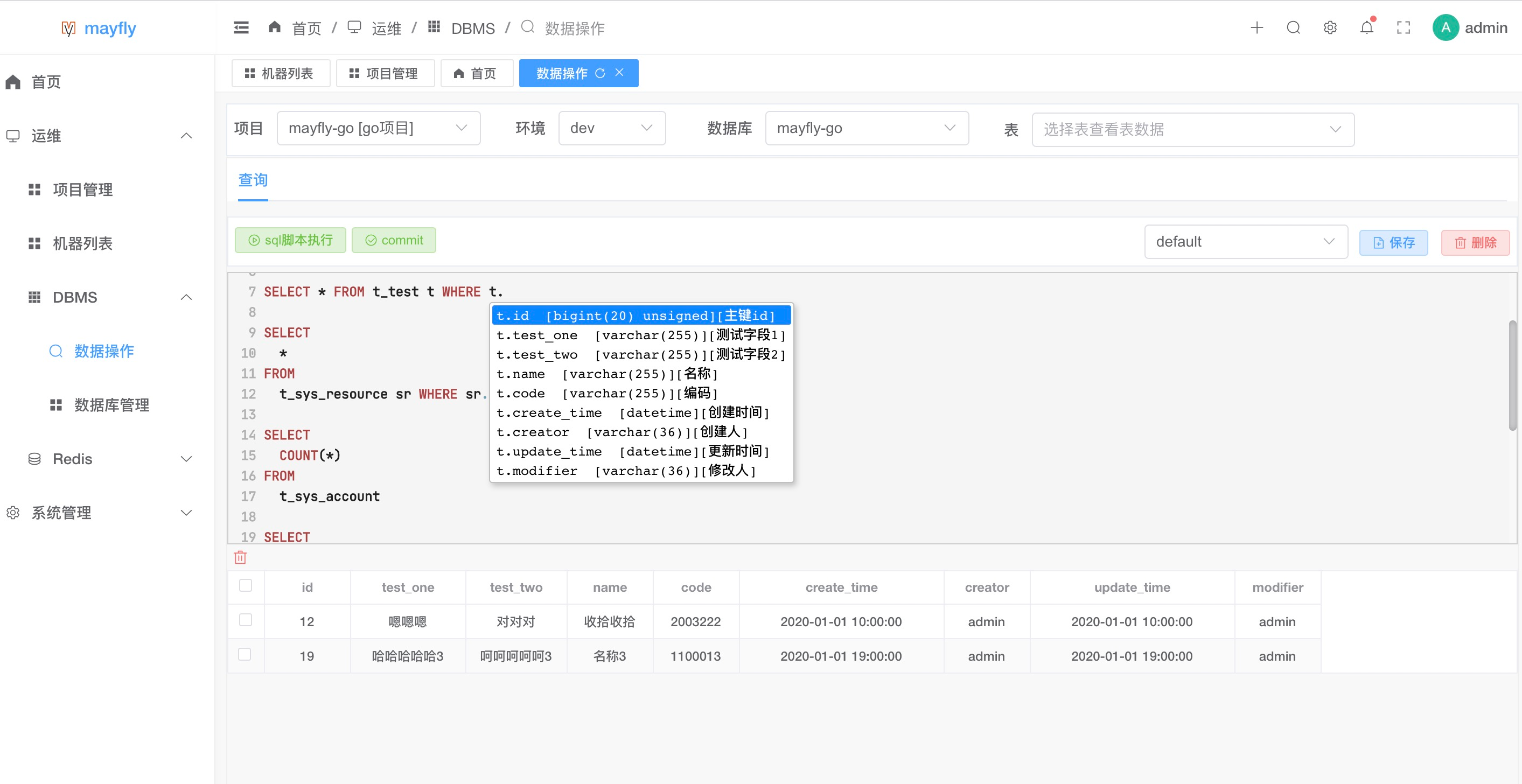
Task: Toggle fullscreen mode icon
Action: pos(1403,28)
